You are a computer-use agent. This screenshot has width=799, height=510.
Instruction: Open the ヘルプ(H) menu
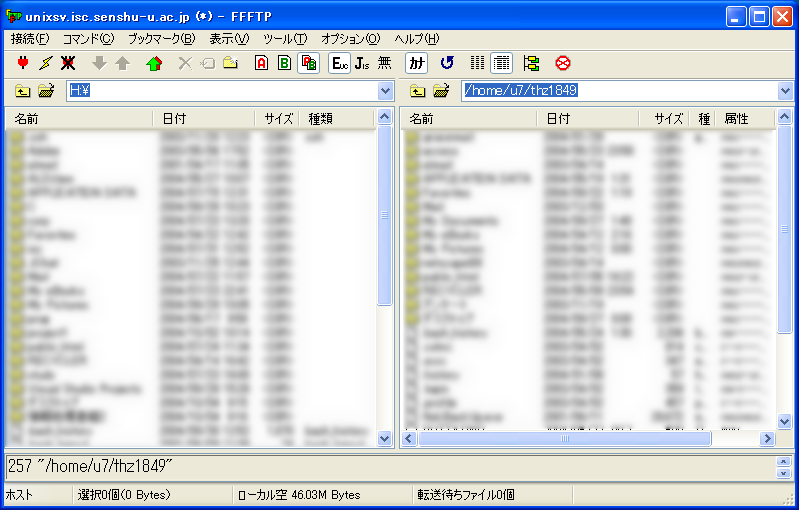coord(417,39)
